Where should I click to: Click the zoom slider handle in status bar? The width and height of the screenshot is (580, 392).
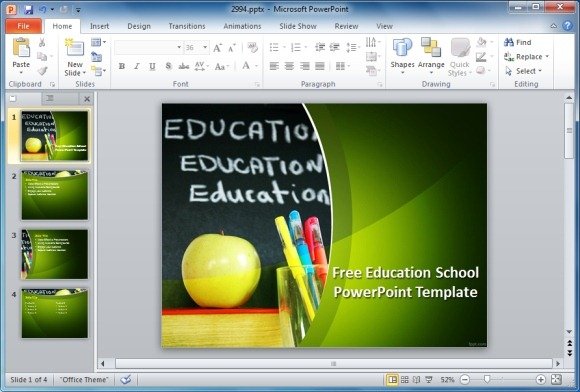click(487, 379)
